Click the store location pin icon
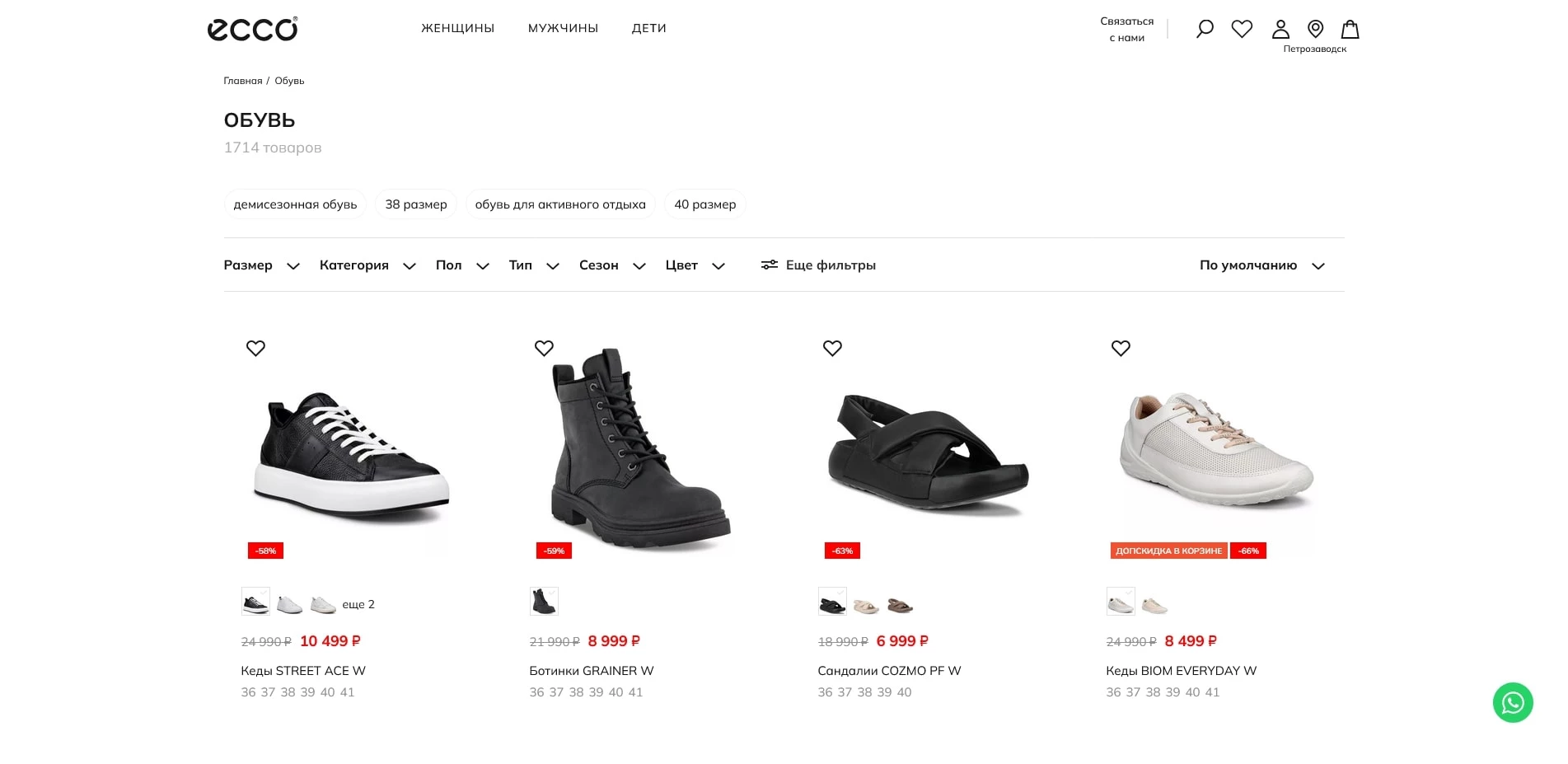This screenshot has width=1568, height=764. click(x=1316, y=29)
